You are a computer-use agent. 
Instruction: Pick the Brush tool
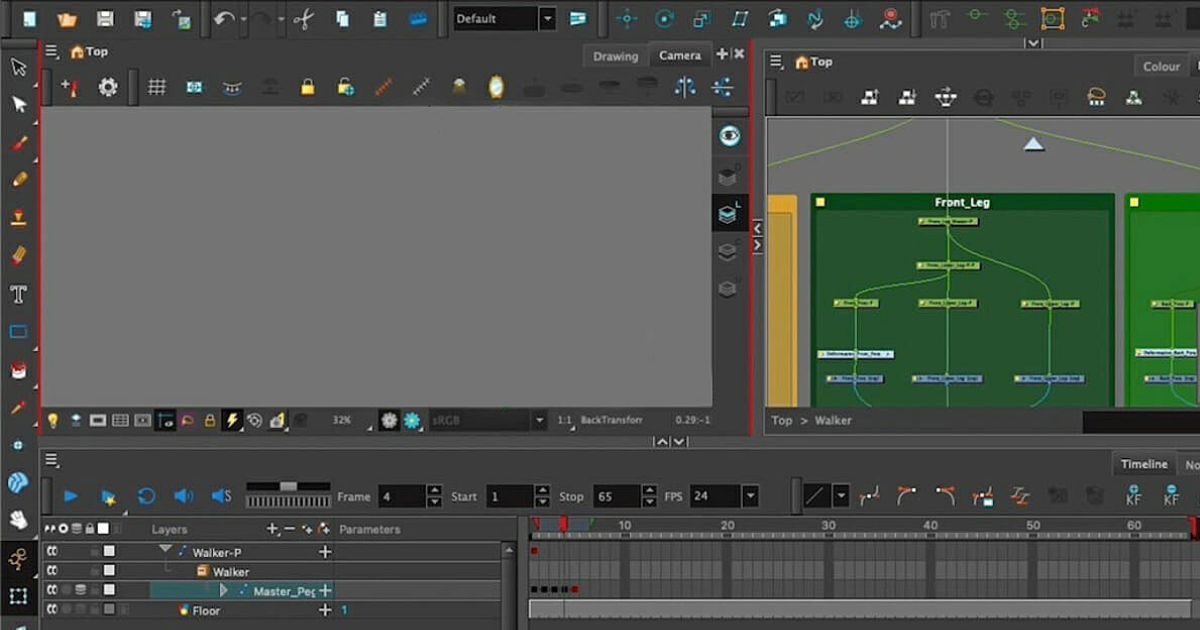[x=17, y=142]
